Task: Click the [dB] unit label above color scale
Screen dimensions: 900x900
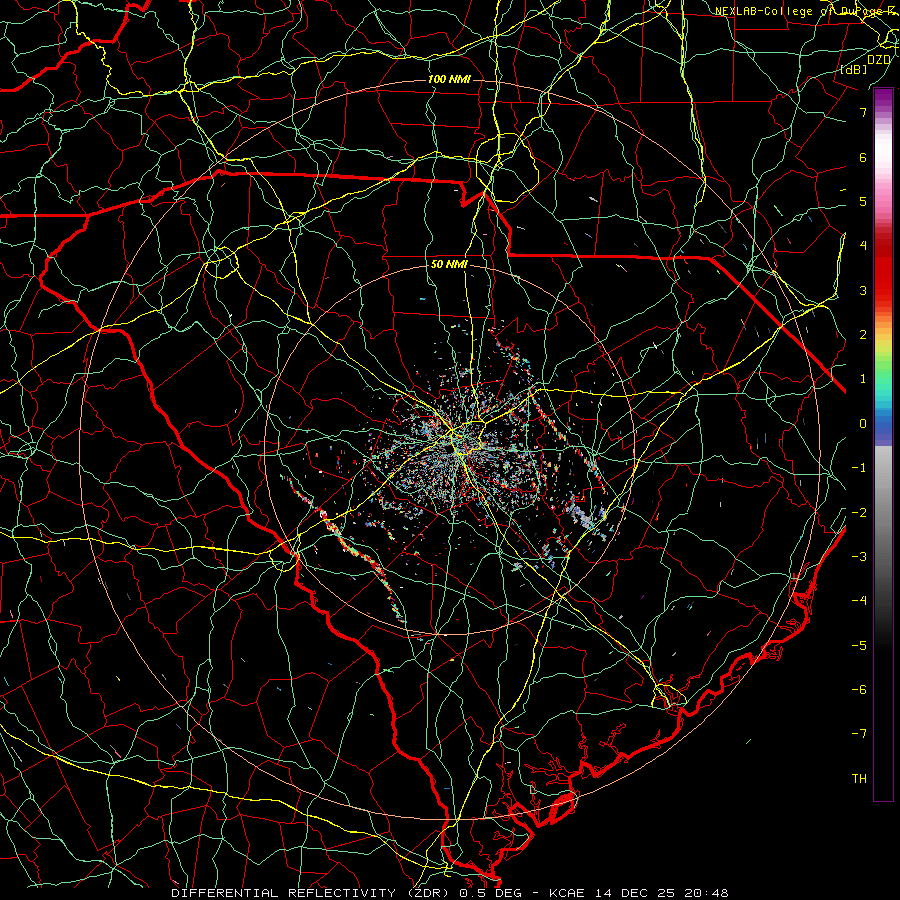Action: pyautogui.click(x=854, y=69)
